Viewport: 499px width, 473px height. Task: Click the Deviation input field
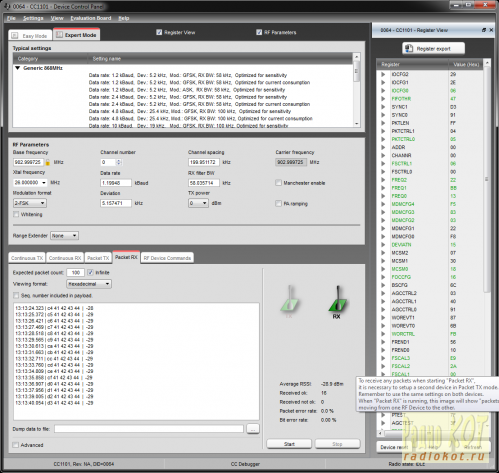116,203
